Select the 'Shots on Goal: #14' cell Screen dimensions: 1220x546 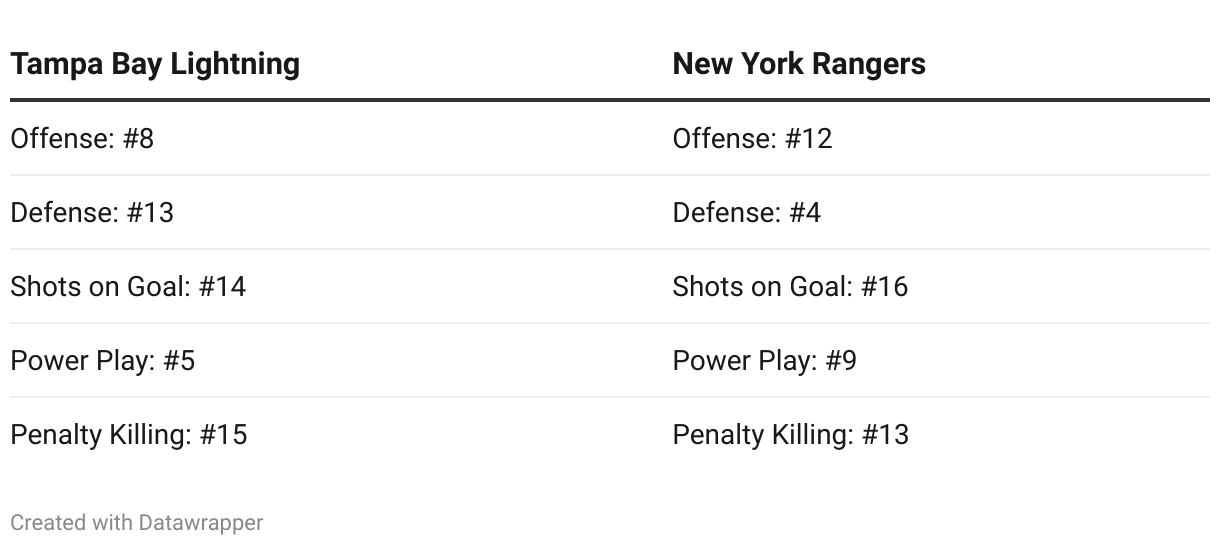tap(128, 286)
